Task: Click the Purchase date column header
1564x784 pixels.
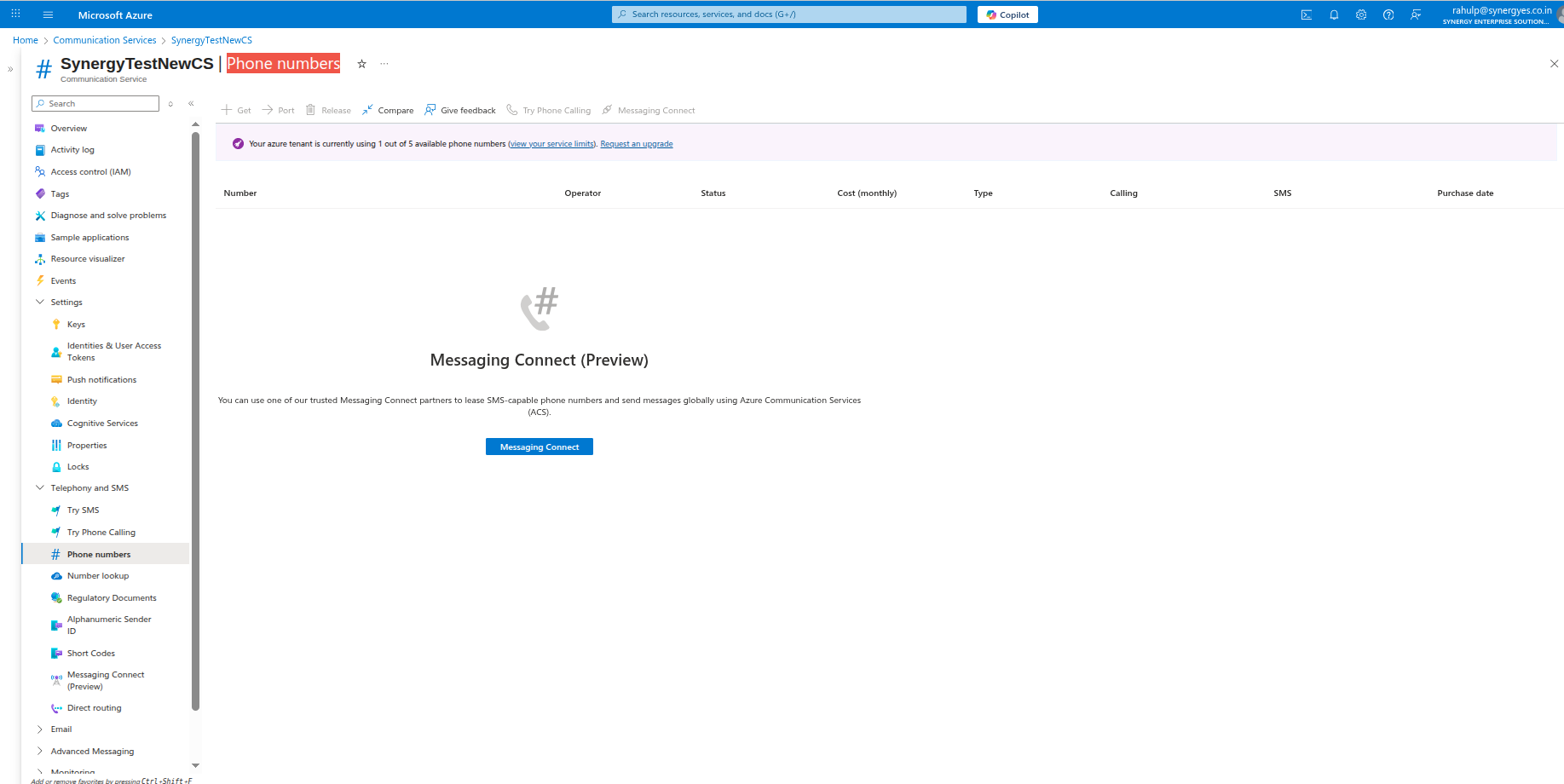Action: [x=1465, y=193]
